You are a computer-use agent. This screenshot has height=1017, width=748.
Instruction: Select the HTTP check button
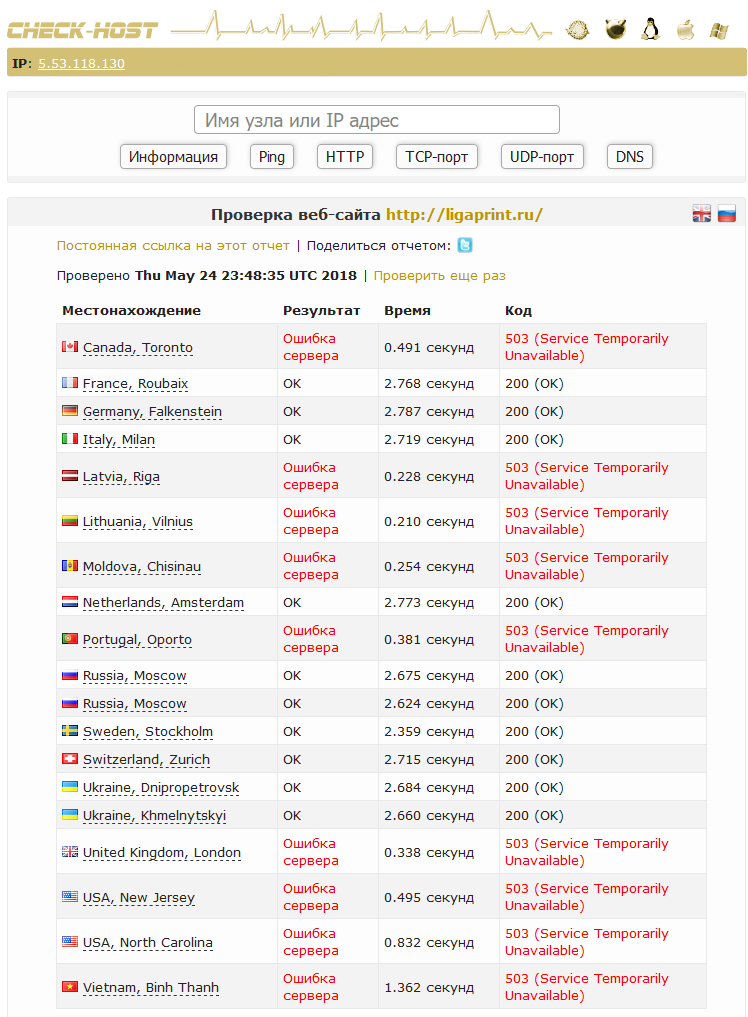pos(345,157)
